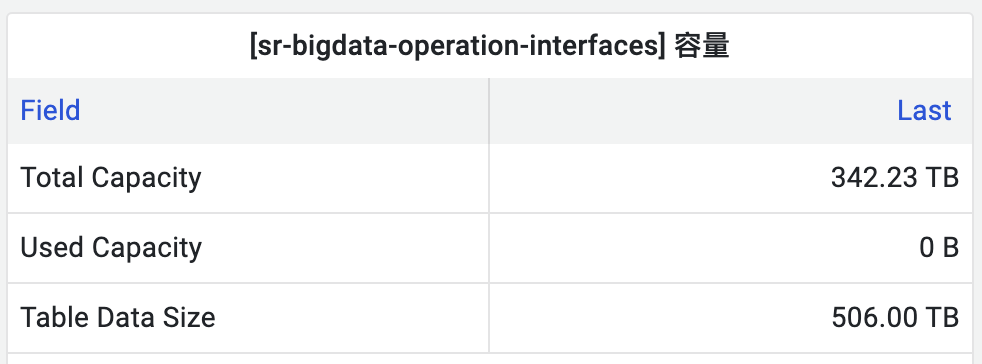Sort the table by Field column header
The image size is (982, 364).
tap(50, 111)
